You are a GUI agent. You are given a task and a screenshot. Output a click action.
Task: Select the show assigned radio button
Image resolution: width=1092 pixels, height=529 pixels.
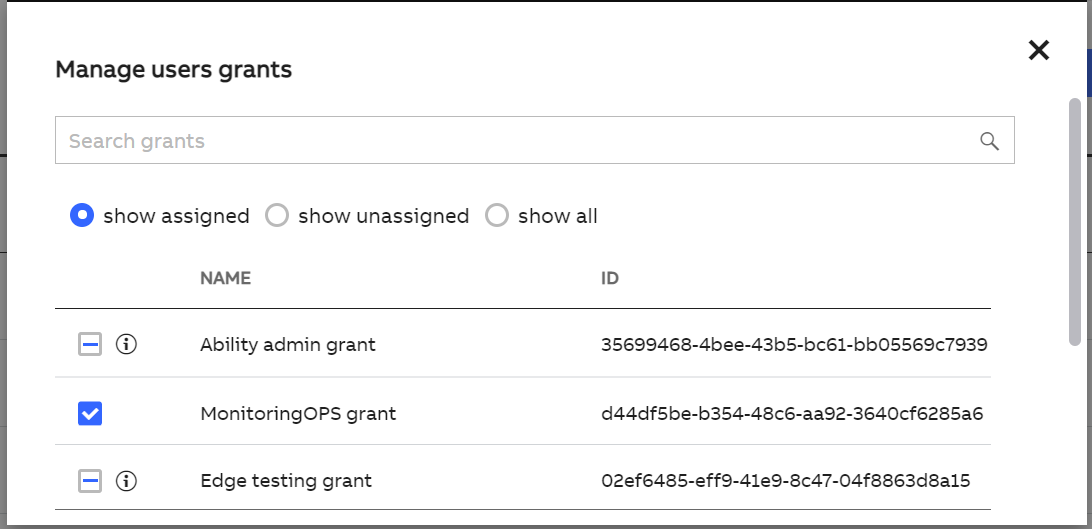(x=82, y=216)
